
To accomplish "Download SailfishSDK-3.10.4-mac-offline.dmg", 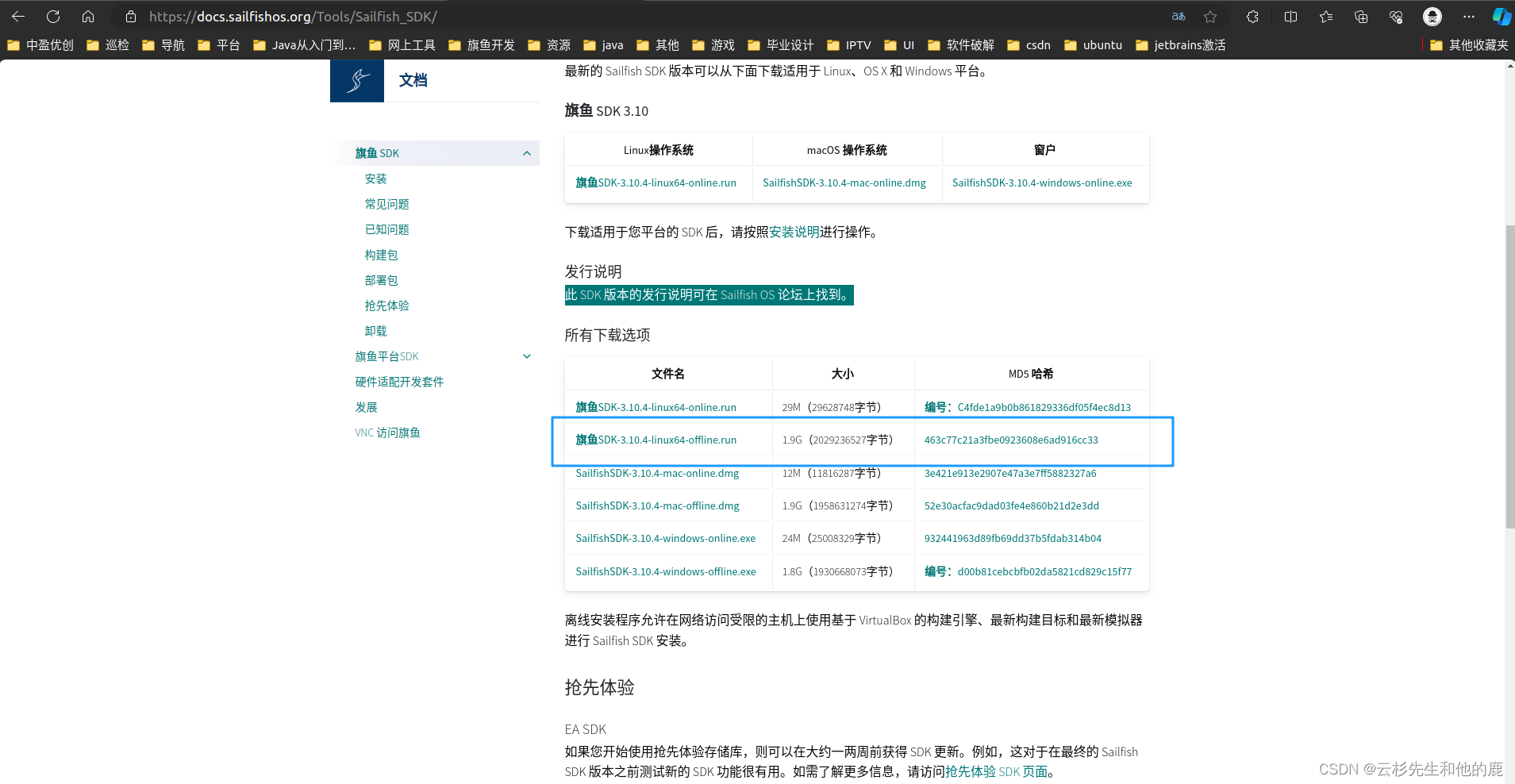I will (658, 505).
